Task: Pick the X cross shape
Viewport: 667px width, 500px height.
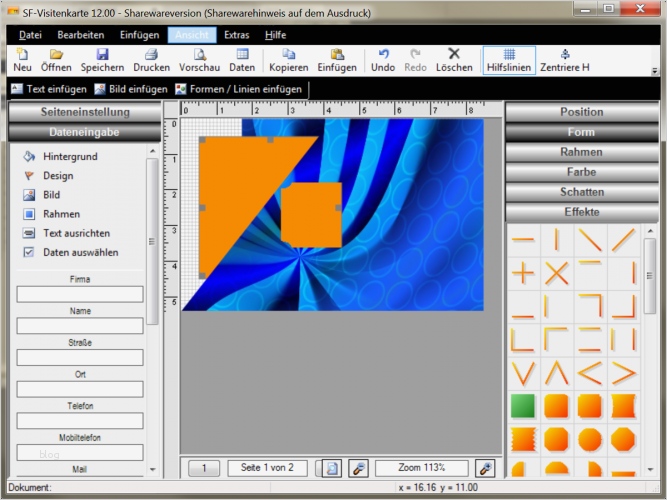Action: tap(556, 273)
